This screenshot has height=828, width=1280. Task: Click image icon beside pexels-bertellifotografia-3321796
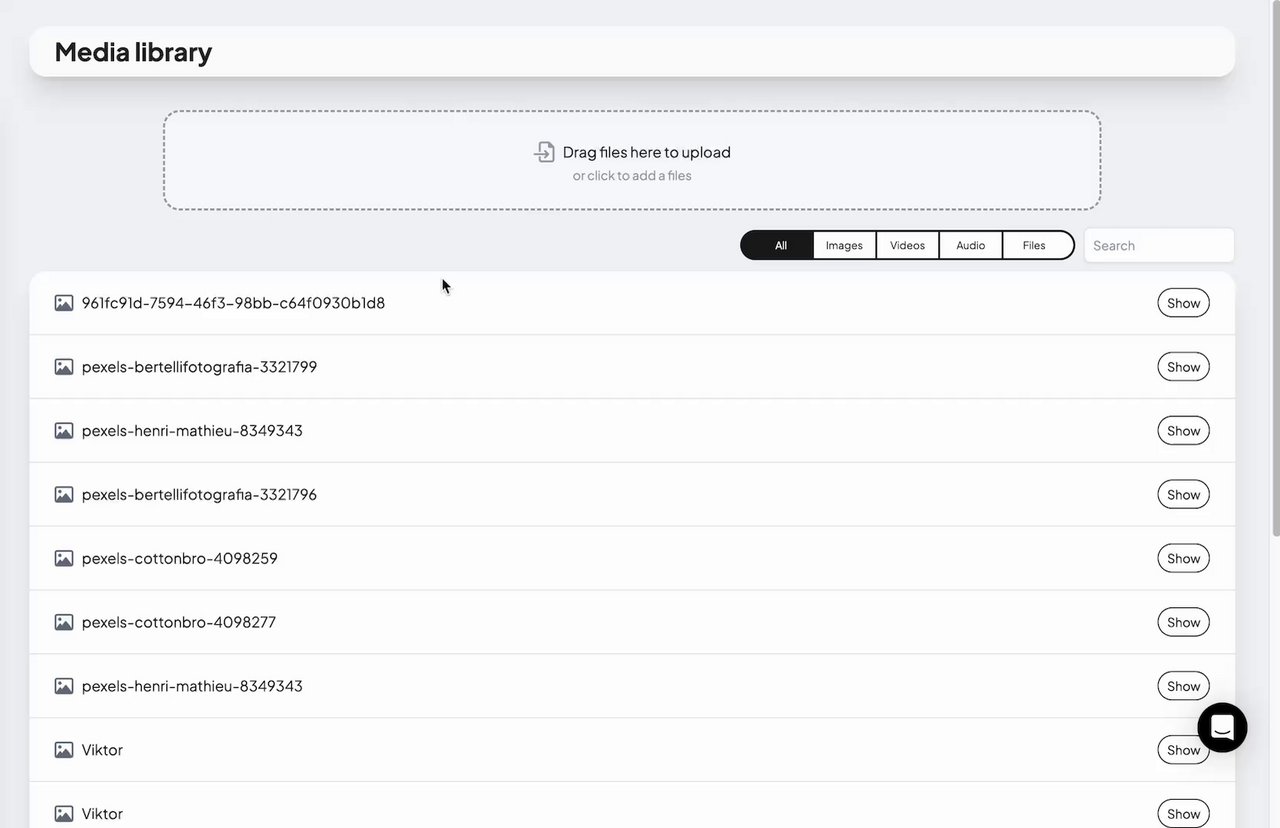64,495
